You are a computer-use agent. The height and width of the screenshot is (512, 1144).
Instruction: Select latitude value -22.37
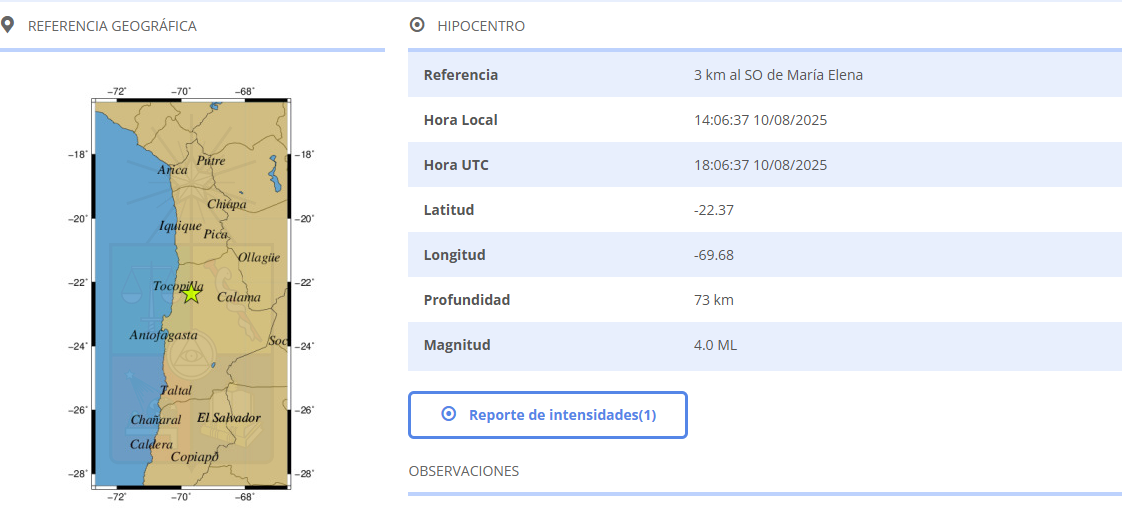tap(714, 210)
